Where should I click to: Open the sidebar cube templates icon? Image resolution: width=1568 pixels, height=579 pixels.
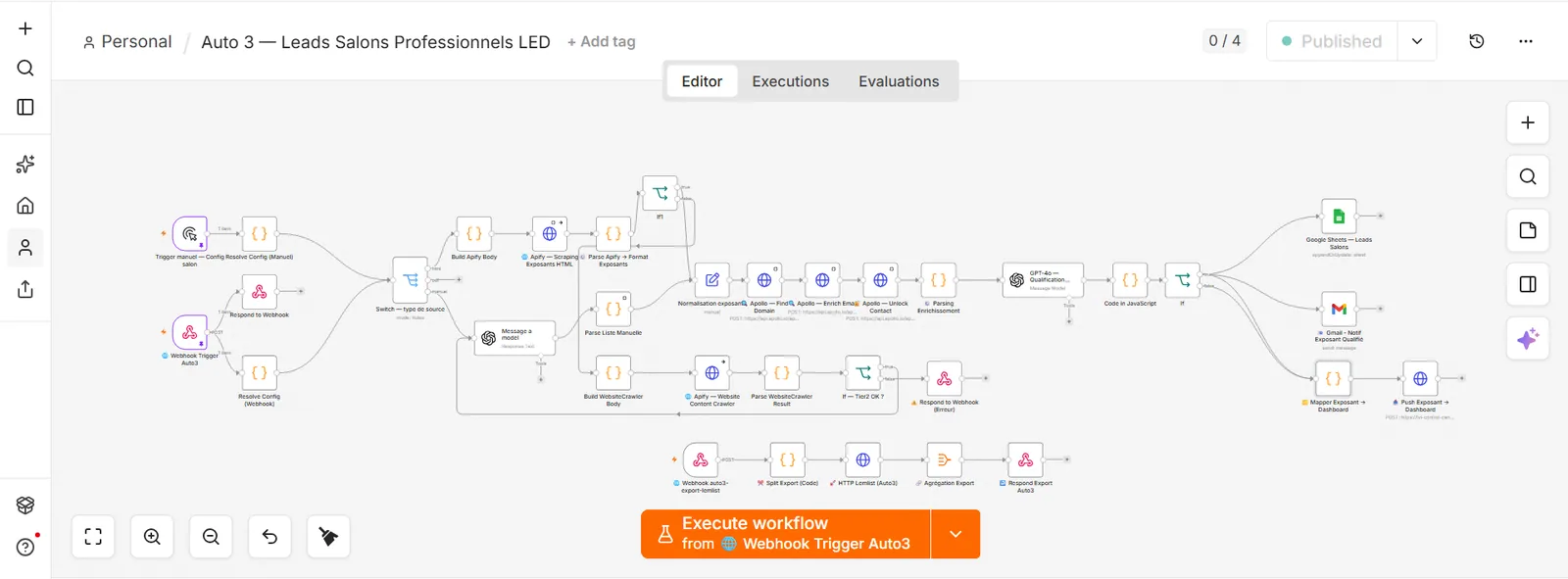[x=25, y=506]
